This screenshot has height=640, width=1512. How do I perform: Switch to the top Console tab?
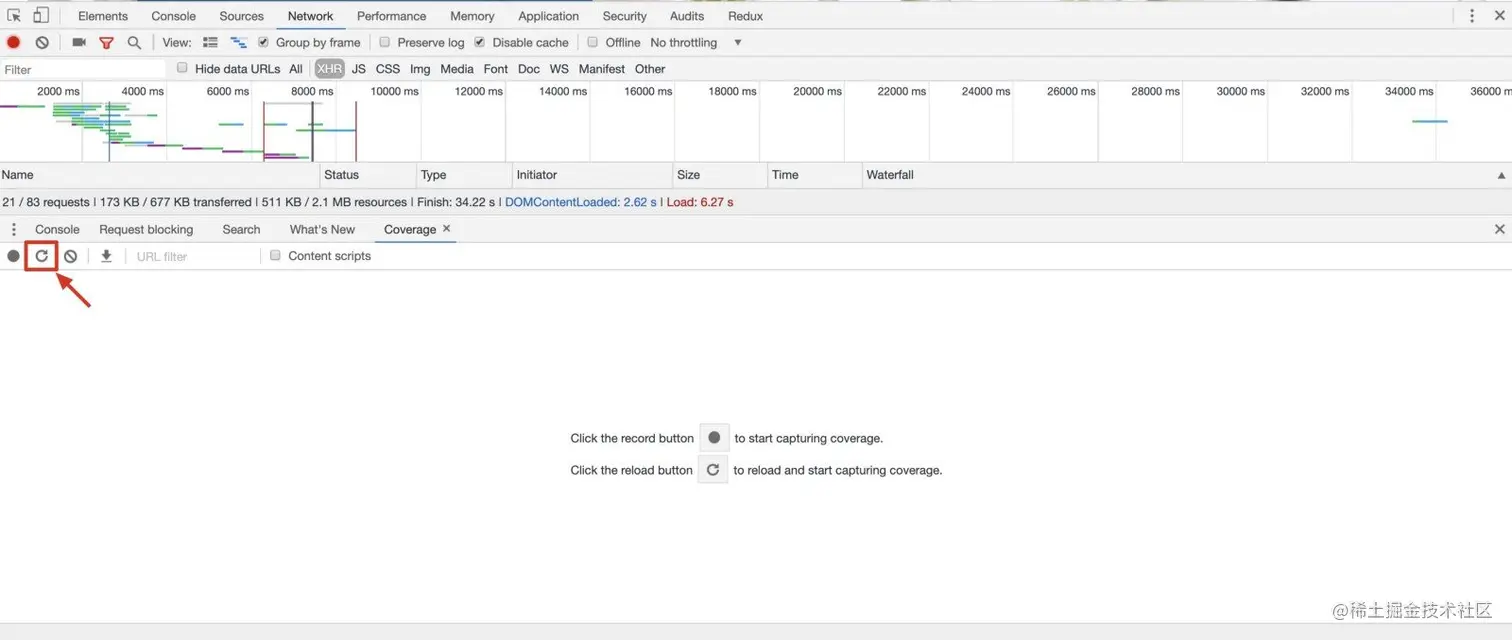pos(174,16)
